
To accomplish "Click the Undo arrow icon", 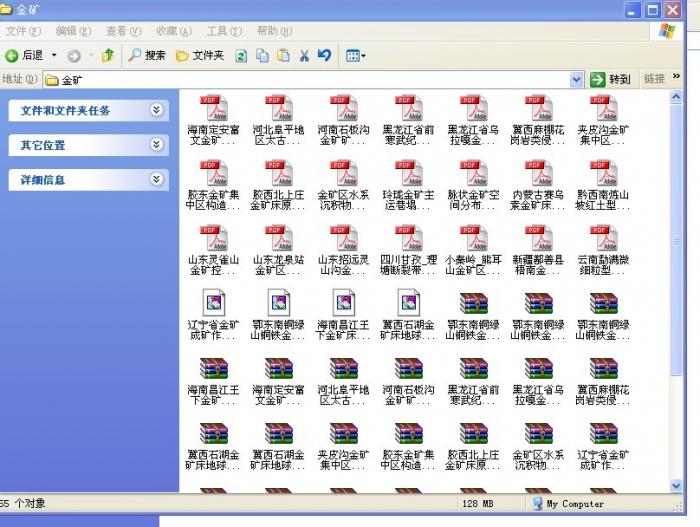I will pyautogui.click(x=324, y=55).
